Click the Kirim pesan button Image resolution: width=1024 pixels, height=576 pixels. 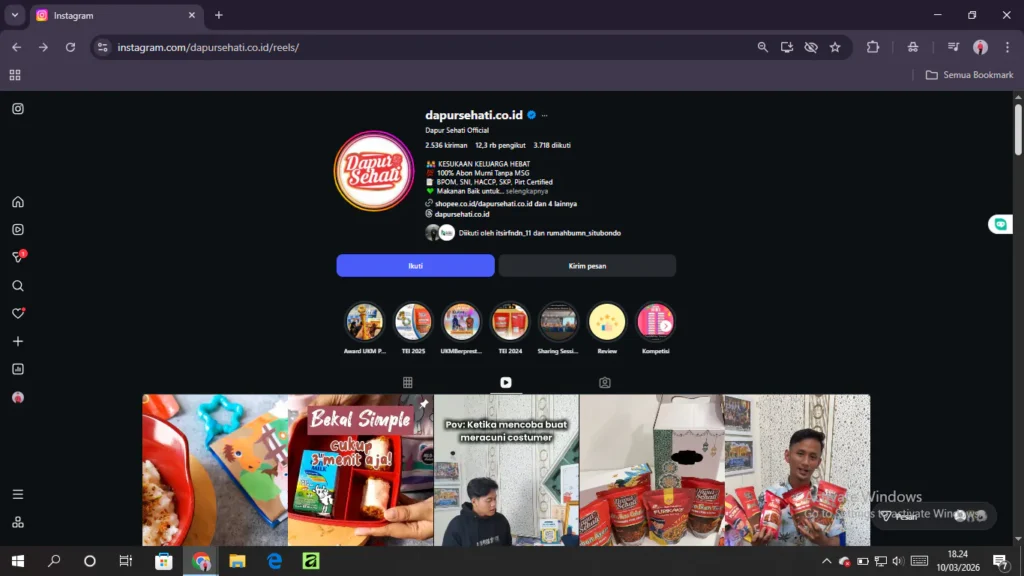pyautogui.click(x=587, y=266)
